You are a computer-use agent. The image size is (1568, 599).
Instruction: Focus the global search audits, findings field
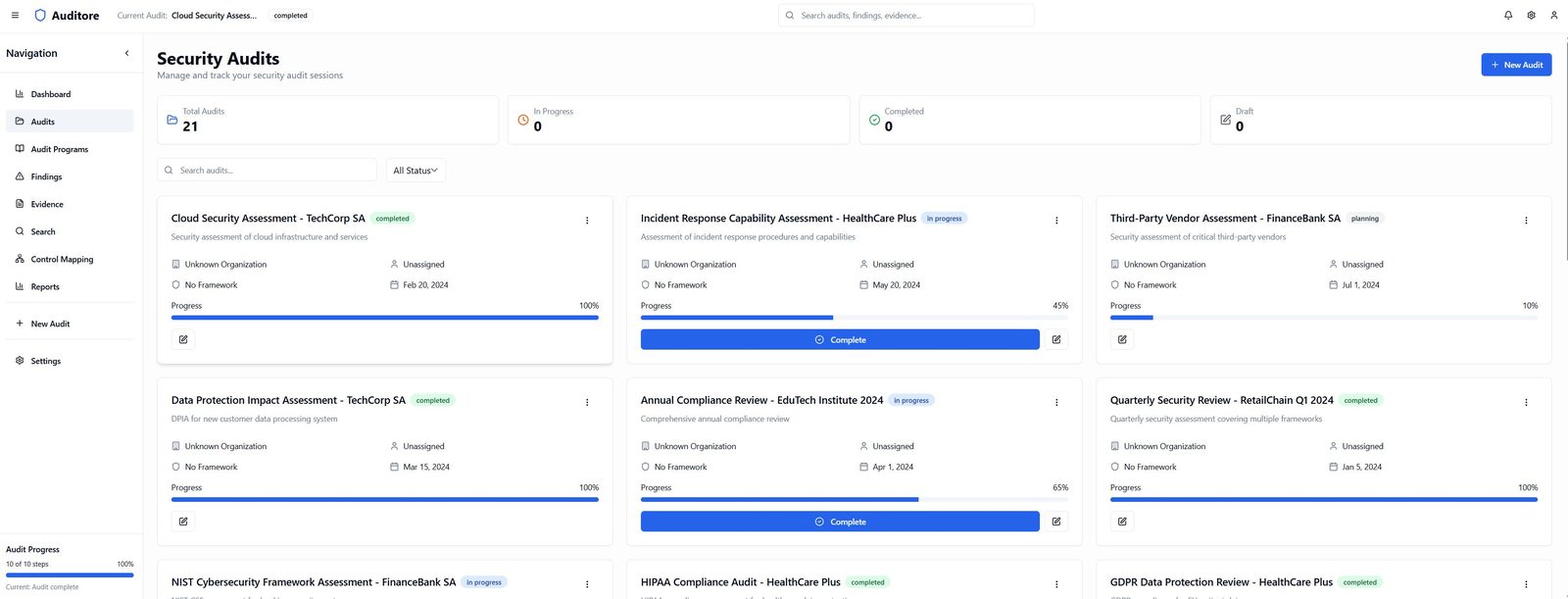pos(906,16)
